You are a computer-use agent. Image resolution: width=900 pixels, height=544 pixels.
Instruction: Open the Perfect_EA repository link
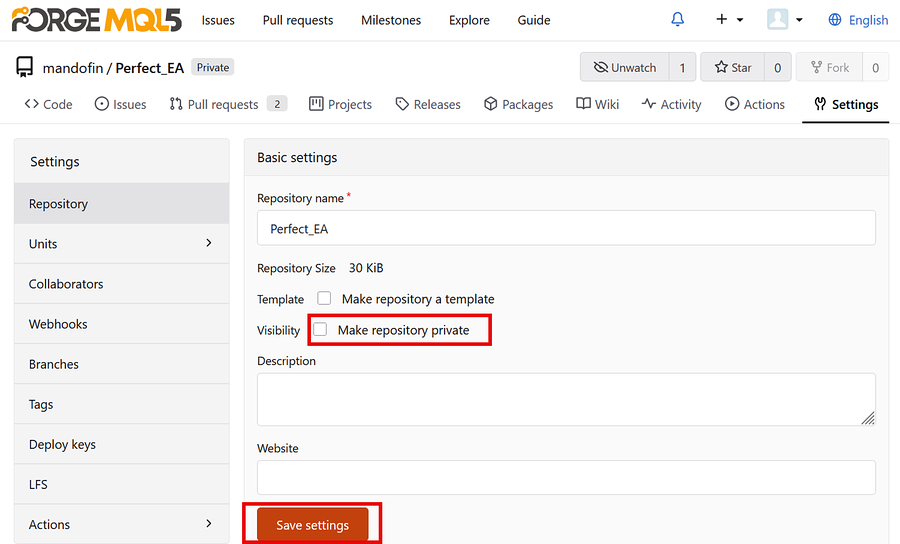click(x=149, y=68)
